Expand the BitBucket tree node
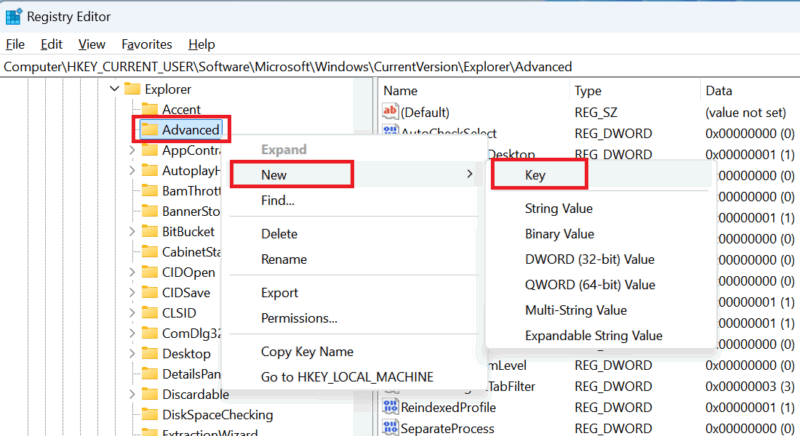Image resolution: width=800 pixels, height=436 pixels. click(x=132, y=232)
